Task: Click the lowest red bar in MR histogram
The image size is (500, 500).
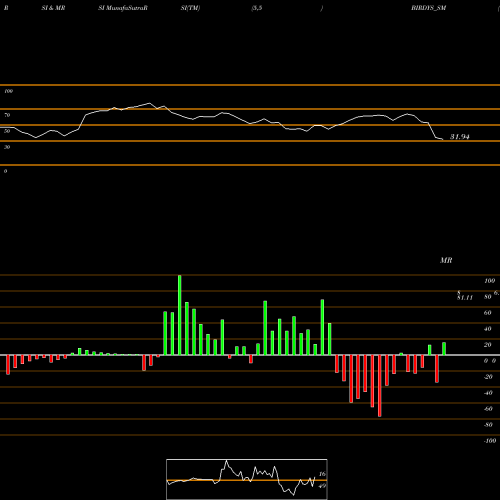Action: (x=380, y=386)
